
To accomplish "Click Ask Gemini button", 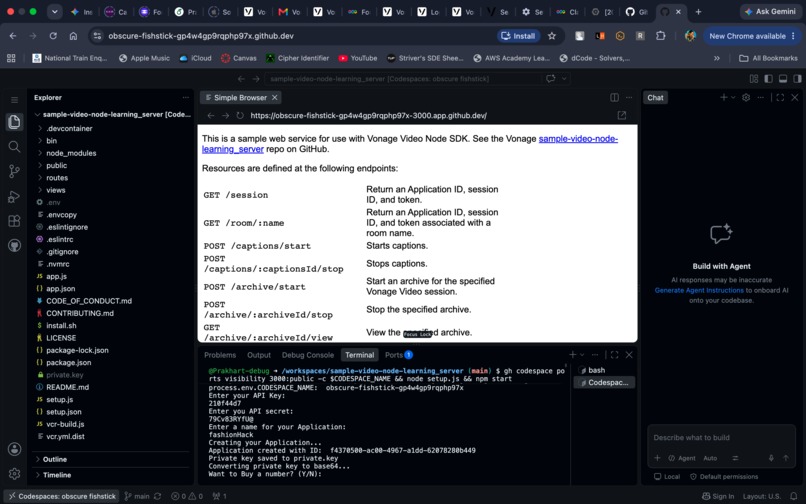I will click(770, 11).
